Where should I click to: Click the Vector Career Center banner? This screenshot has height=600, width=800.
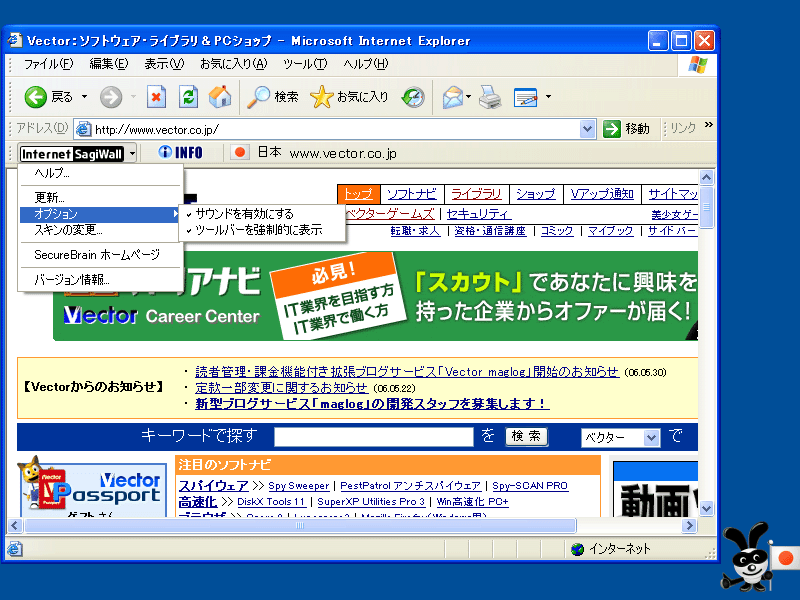pyautogui.click(x=376, y=296)
